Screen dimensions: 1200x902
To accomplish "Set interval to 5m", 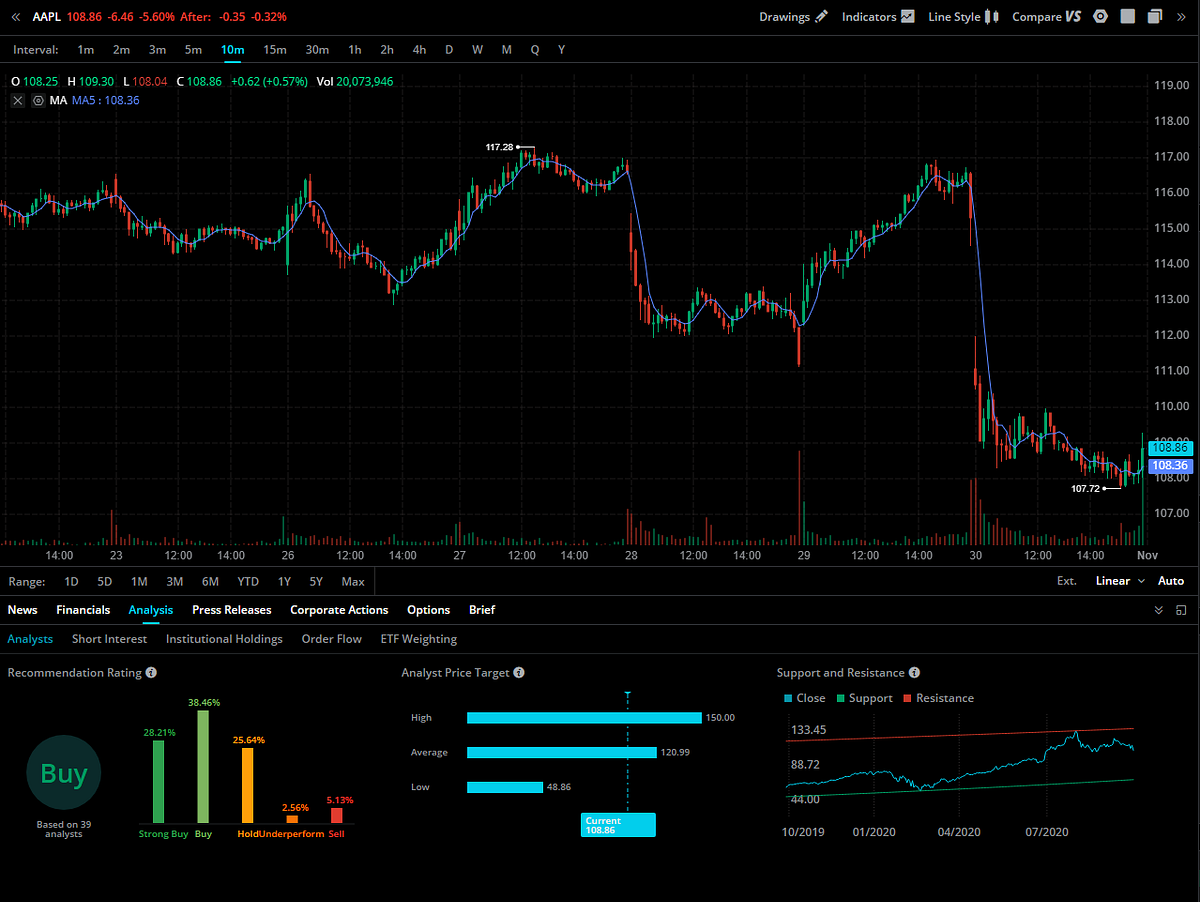I will 193,49.
